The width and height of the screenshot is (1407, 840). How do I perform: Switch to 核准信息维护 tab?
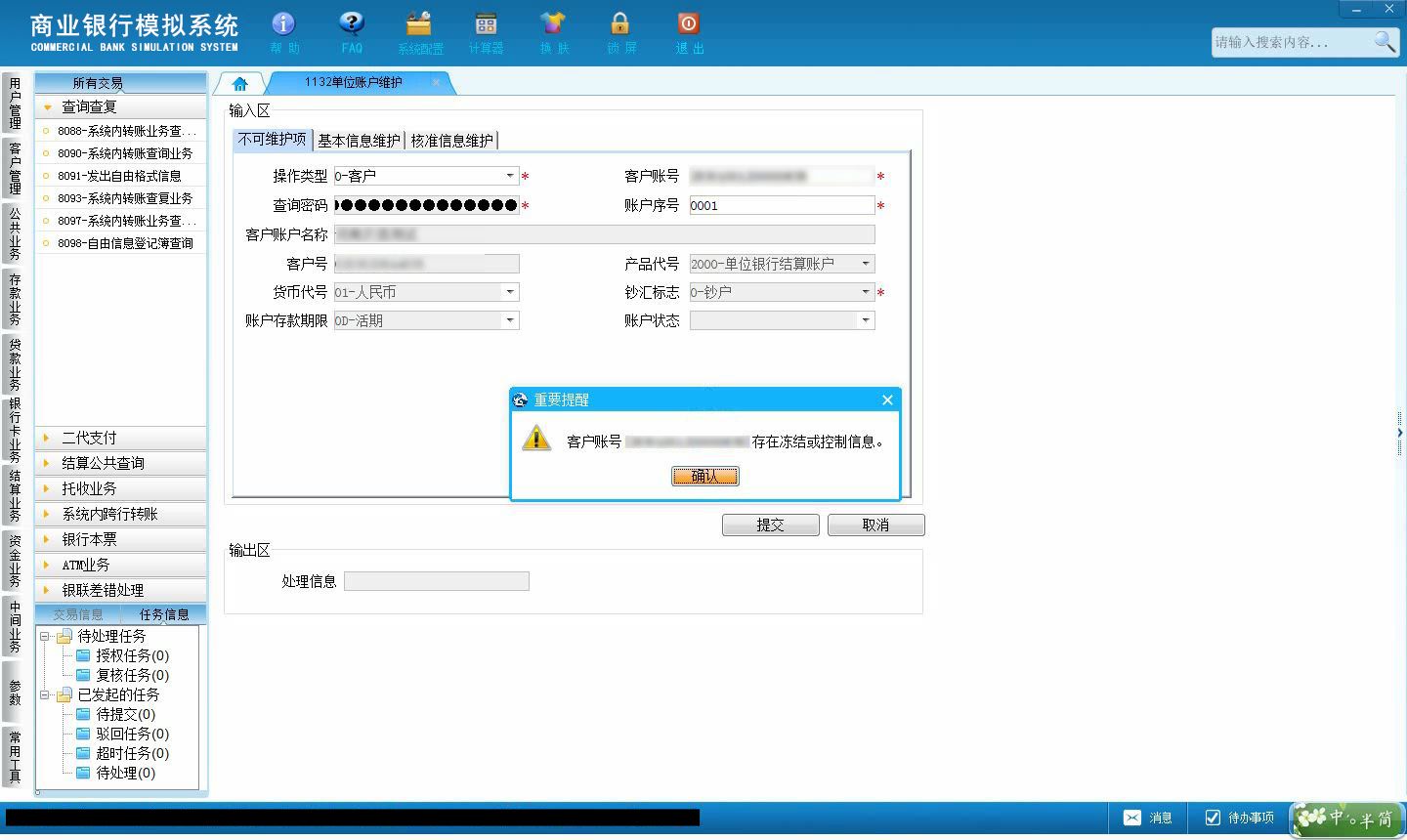(451, 141)
